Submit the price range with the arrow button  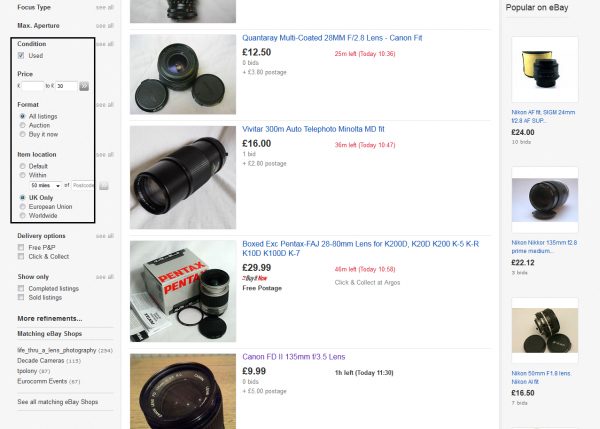point(84,86)
